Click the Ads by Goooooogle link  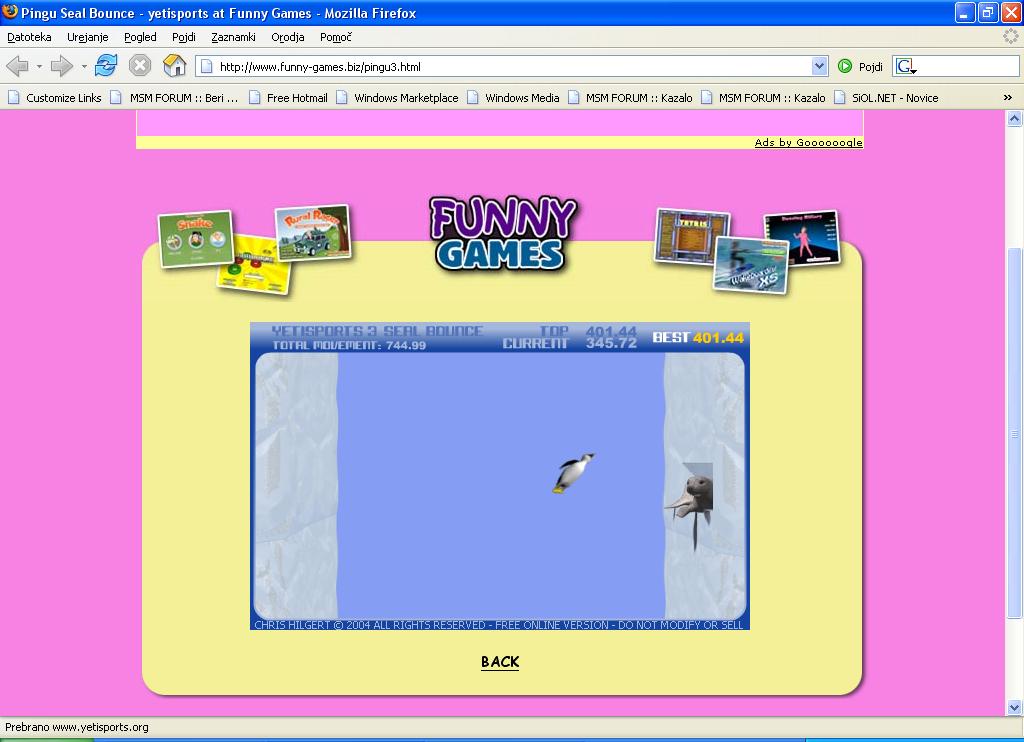(x=808, y=142)
